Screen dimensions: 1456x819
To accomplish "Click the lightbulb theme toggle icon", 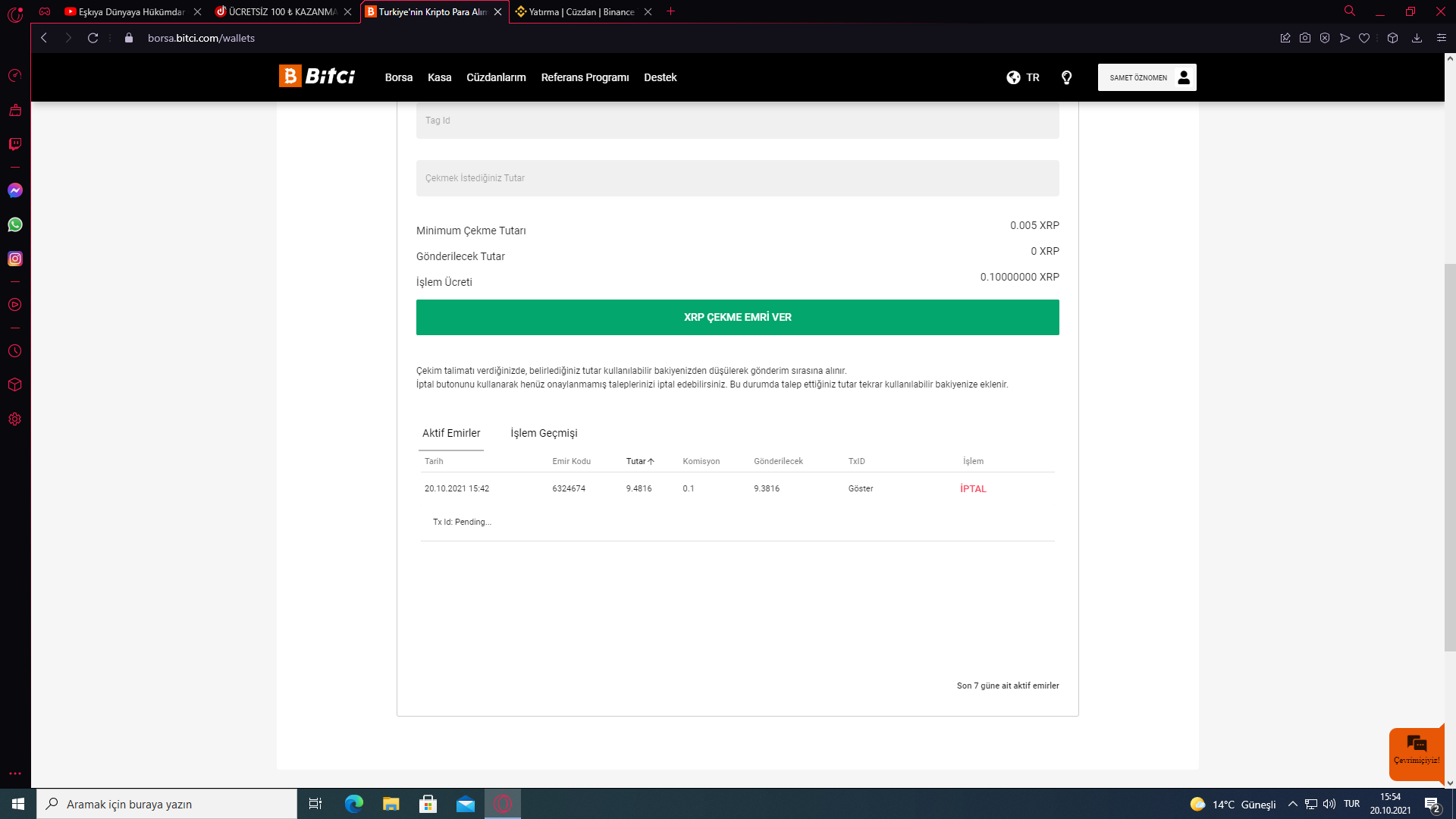I will (1066, 77).
